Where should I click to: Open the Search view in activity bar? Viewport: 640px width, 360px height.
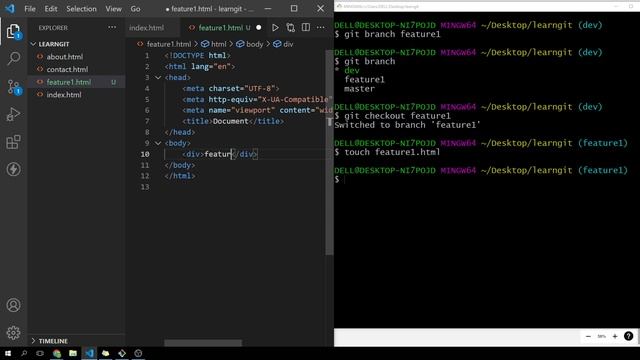(x=13, y=58)
